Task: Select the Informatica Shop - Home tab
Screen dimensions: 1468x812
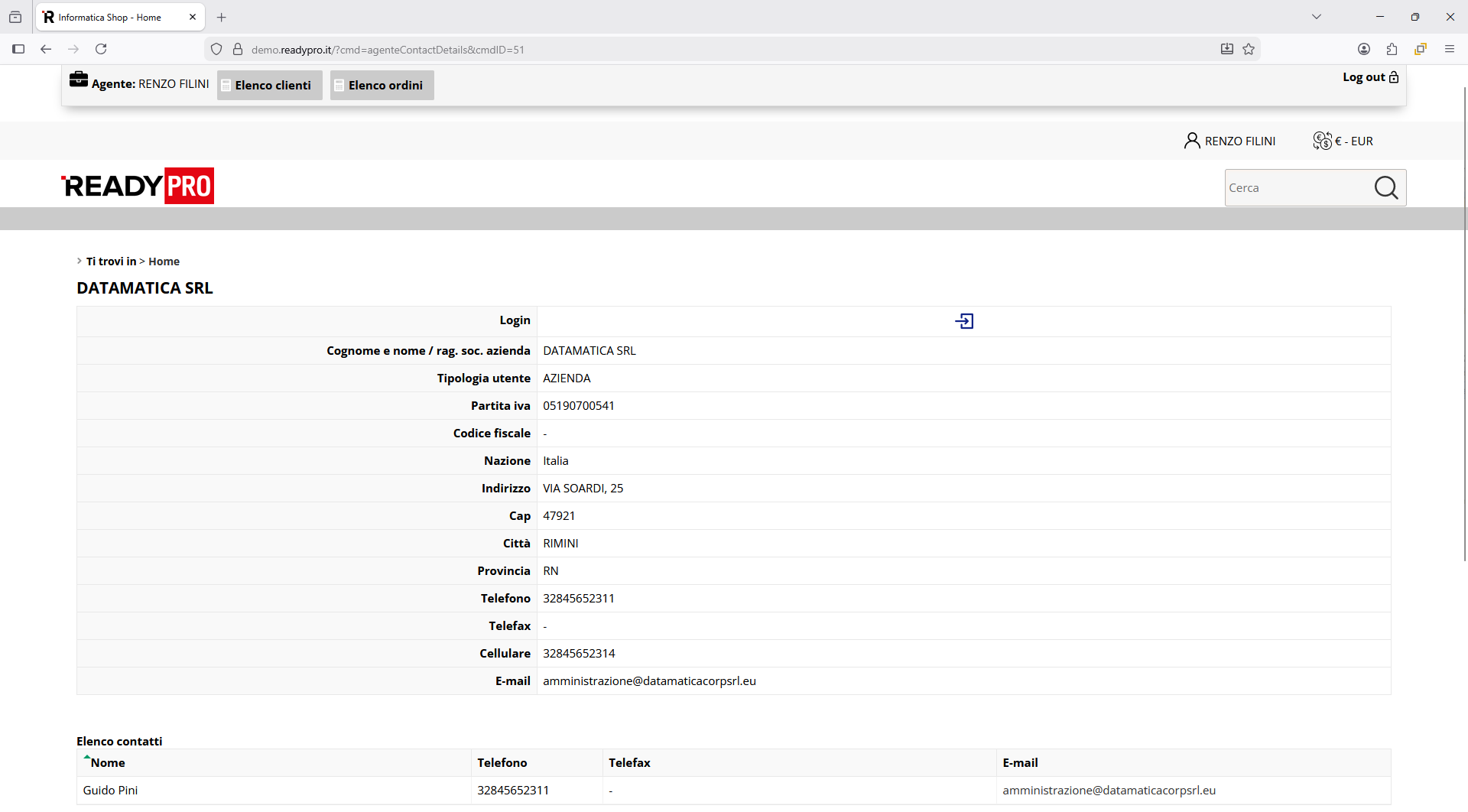Action: click(120, 17)
